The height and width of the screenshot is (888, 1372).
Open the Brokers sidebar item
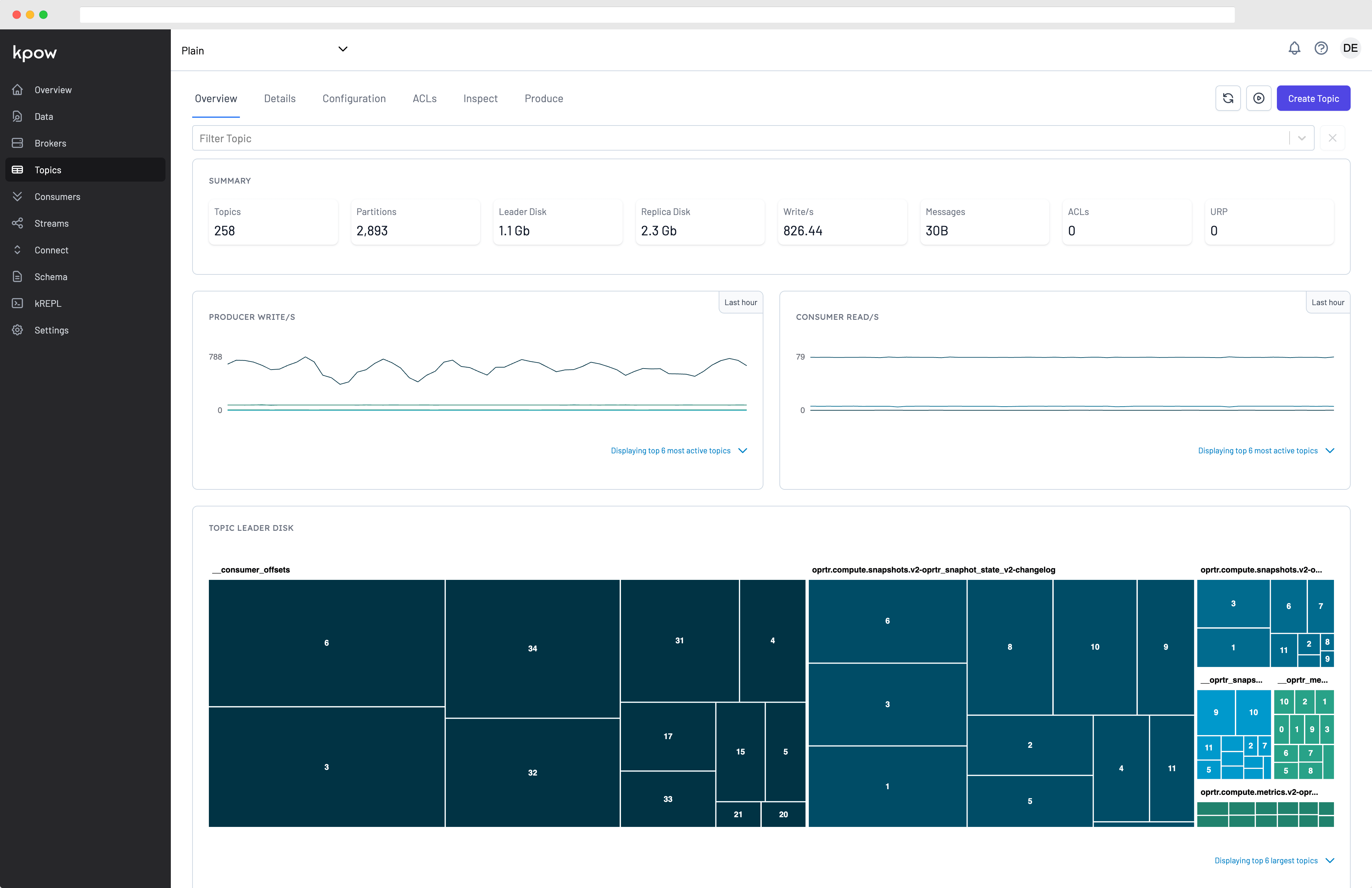pyautogui.click(x=50, y=144)
